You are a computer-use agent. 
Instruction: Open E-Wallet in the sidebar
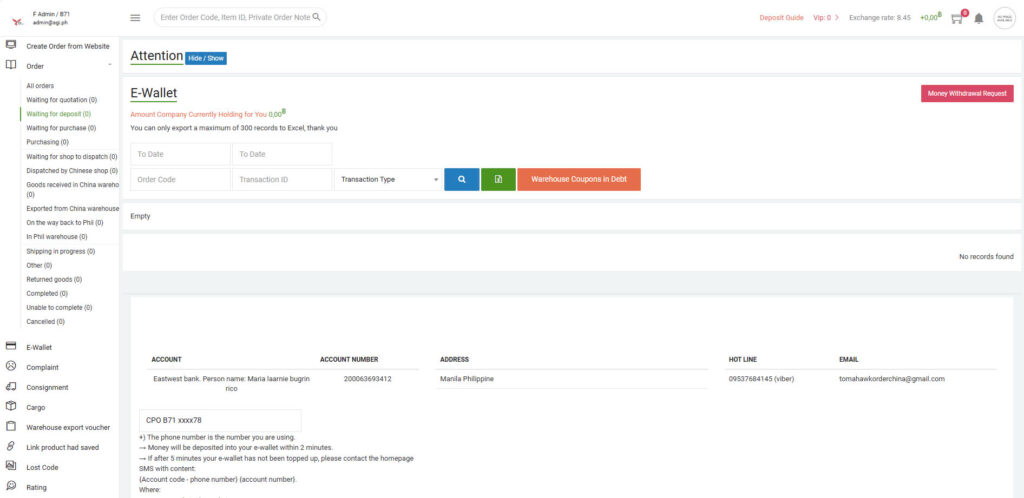tap(39, 347)
